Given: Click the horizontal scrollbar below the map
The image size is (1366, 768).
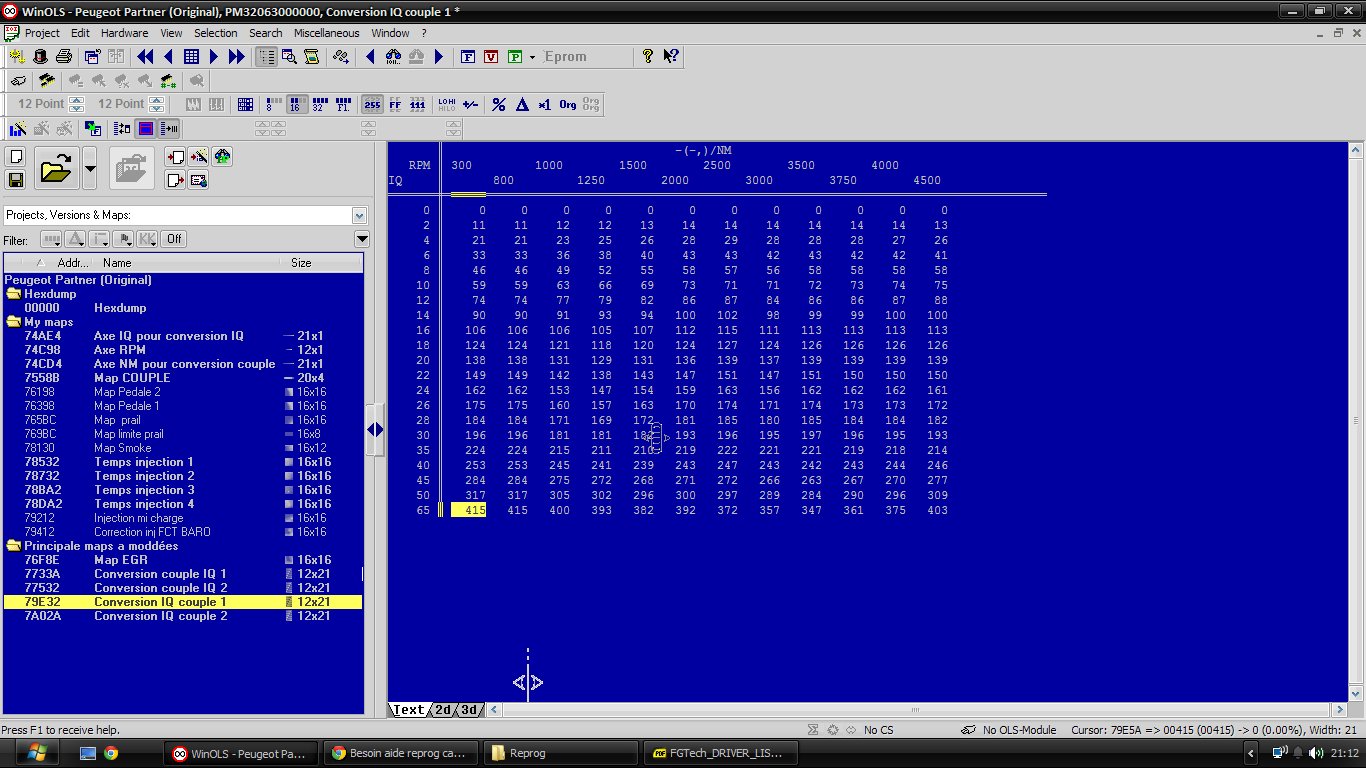Looking at the screenshot, I should (900, 710).
